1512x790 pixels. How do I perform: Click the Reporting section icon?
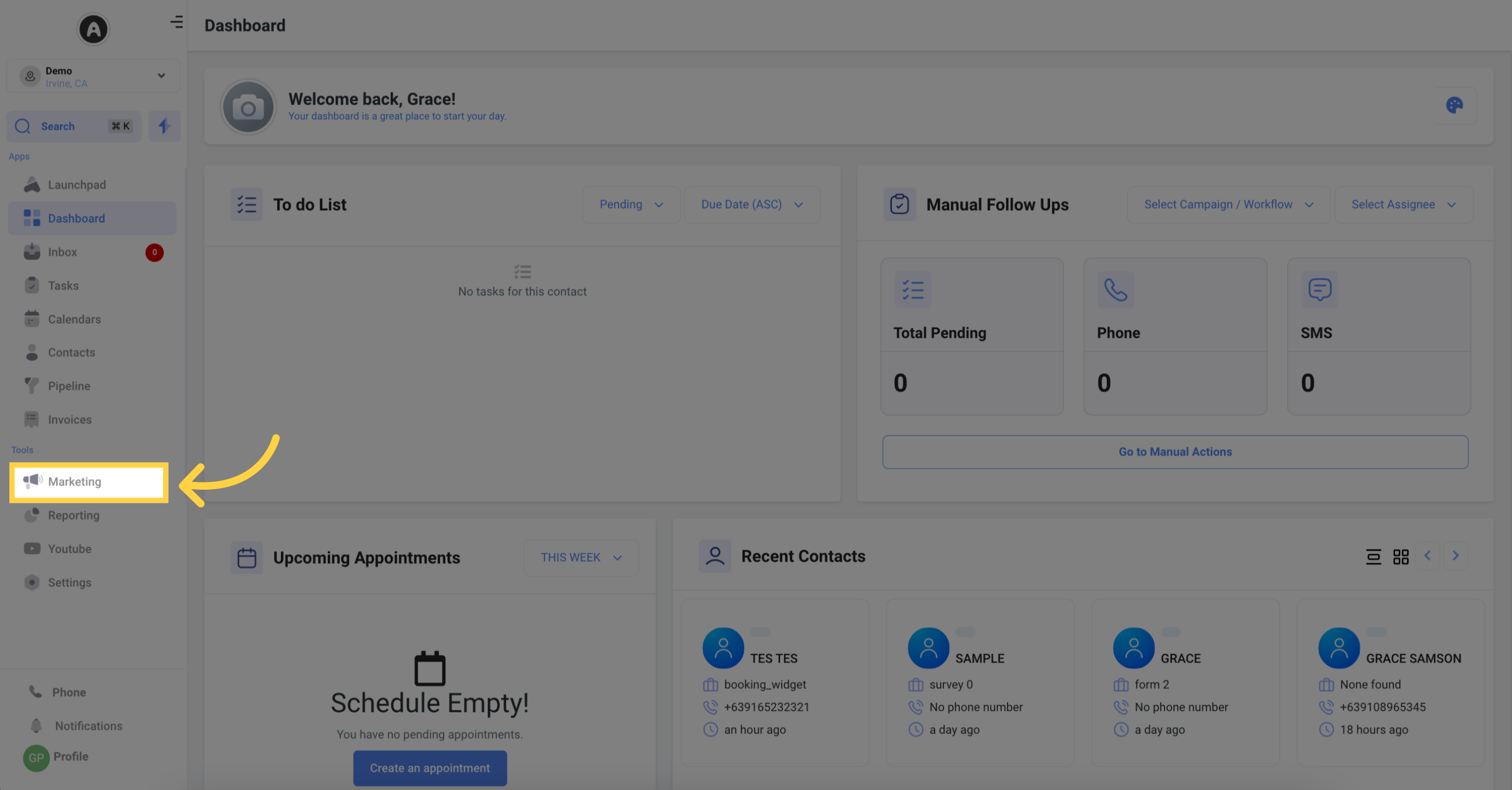(x=31, y=515)
